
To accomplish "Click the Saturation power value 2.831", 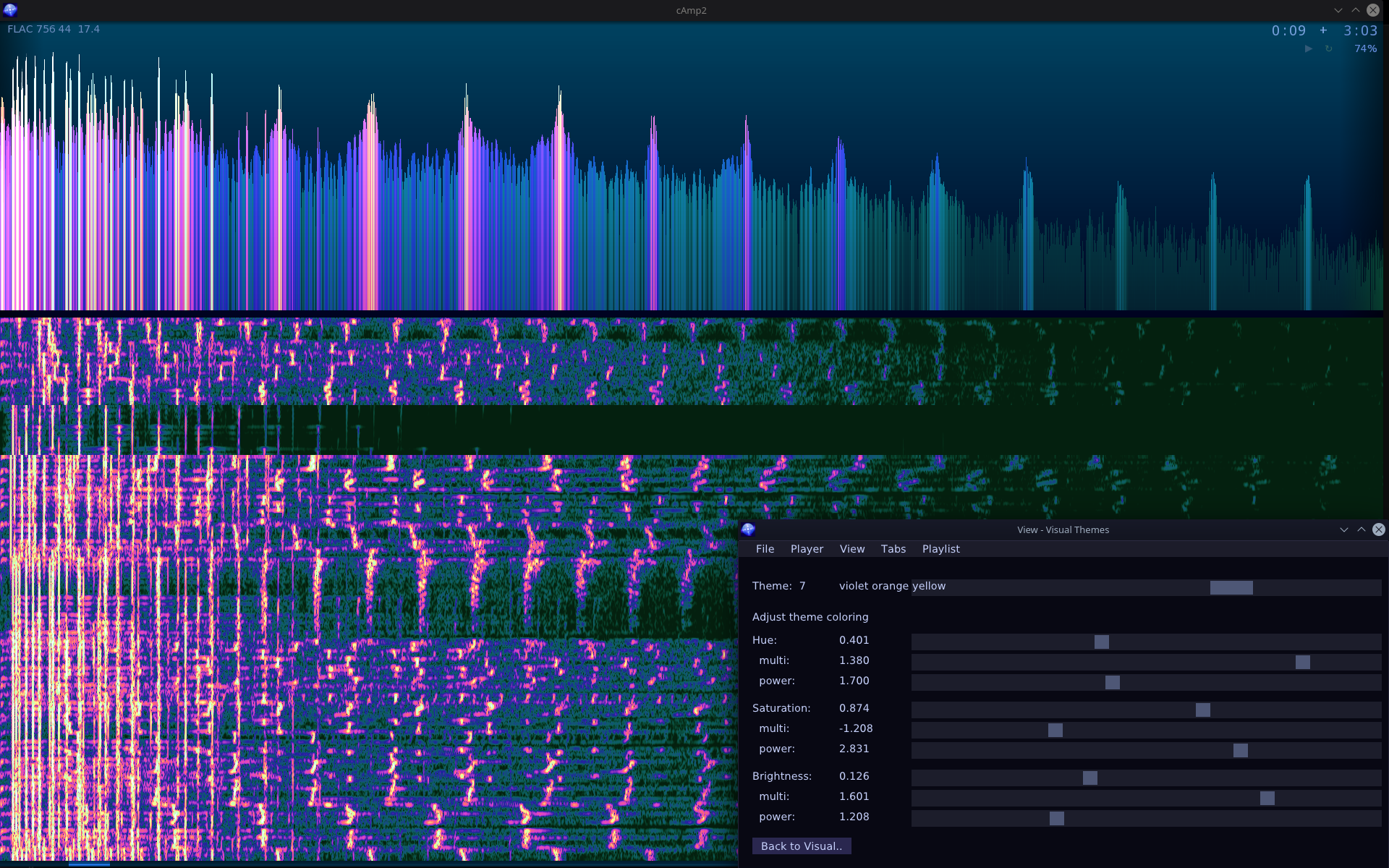I will click(x=854, y=749).
